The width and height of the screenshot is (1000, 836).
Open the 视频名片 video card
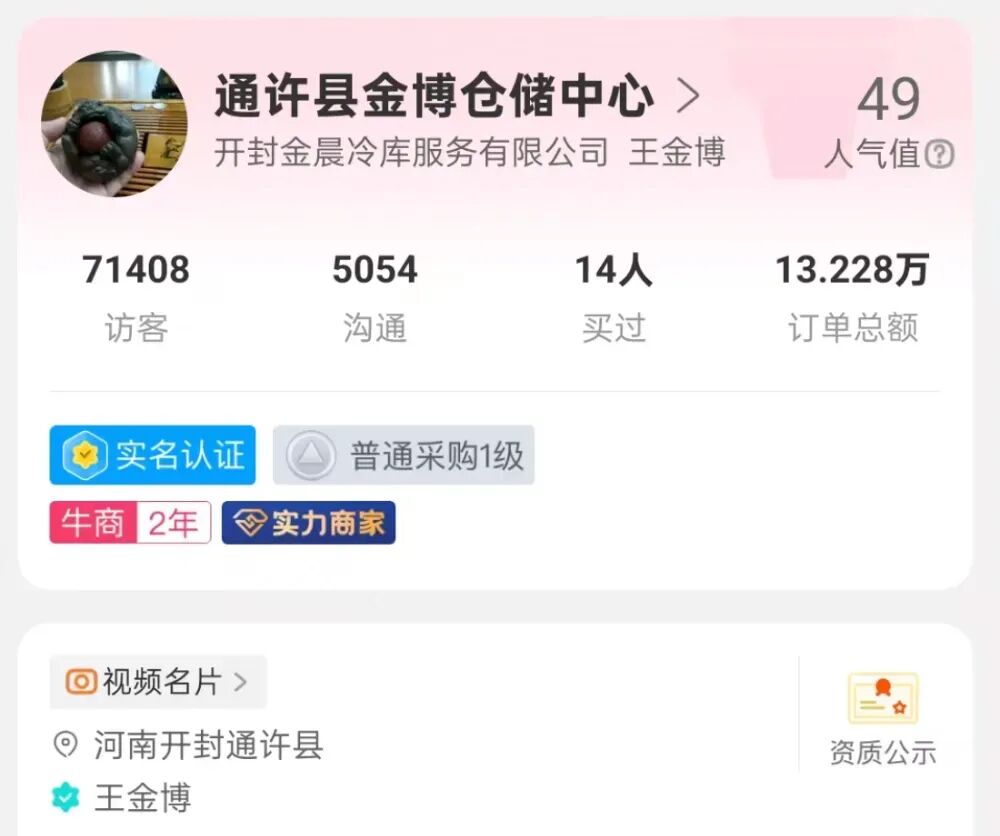[158, 682]
